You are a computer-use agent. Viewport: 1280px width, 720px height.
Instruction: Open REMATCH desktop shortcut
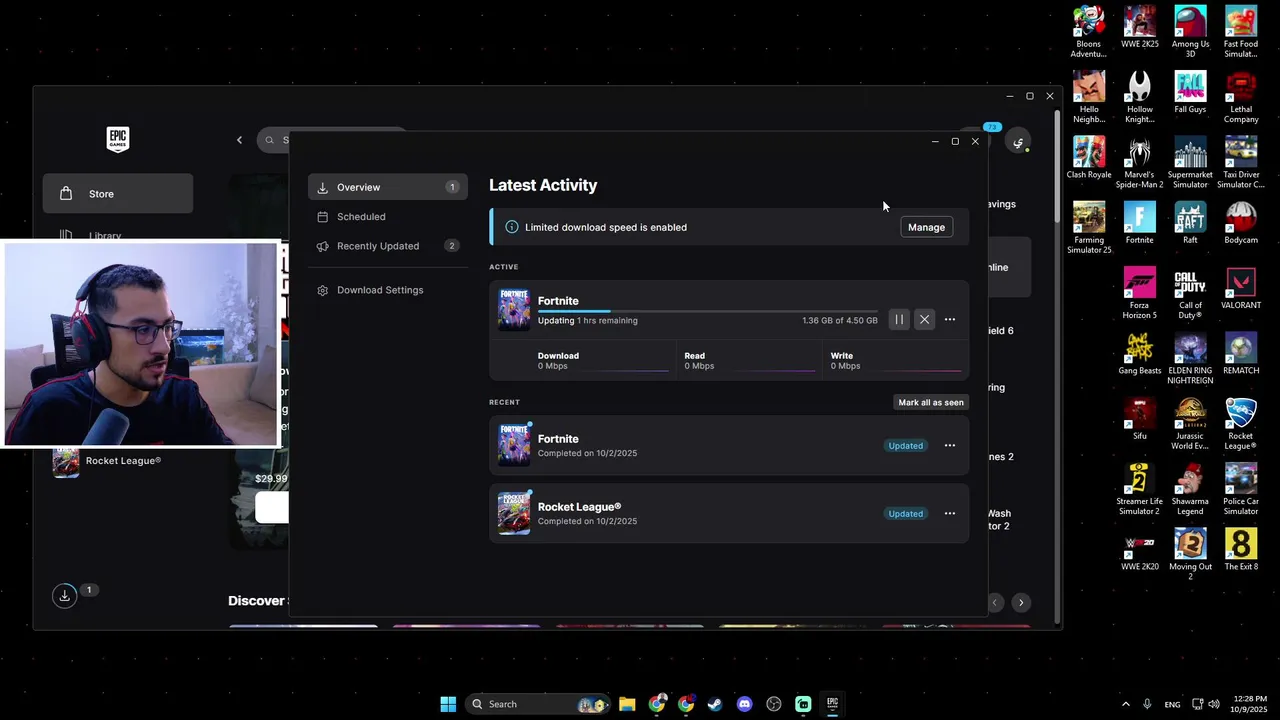[1241, 353]
